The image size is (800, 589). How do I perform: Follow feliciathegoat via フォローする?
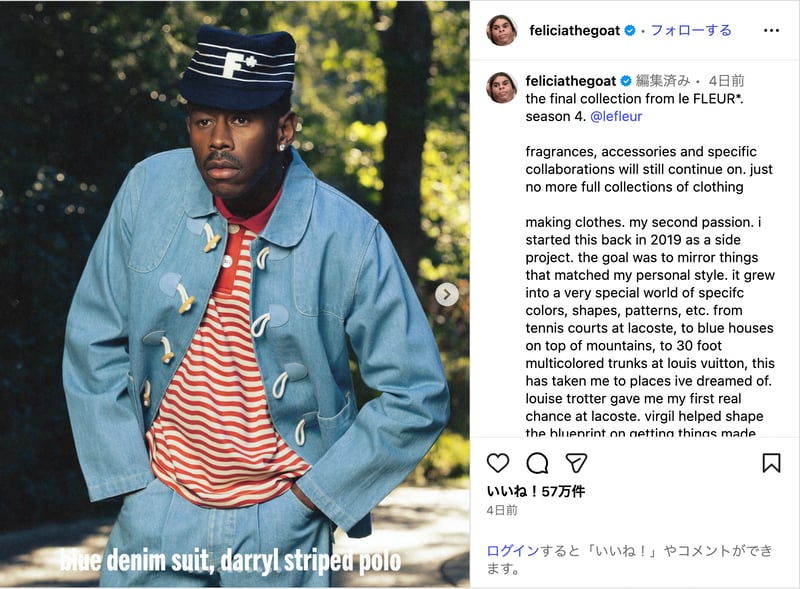click(x=691, y=31)
